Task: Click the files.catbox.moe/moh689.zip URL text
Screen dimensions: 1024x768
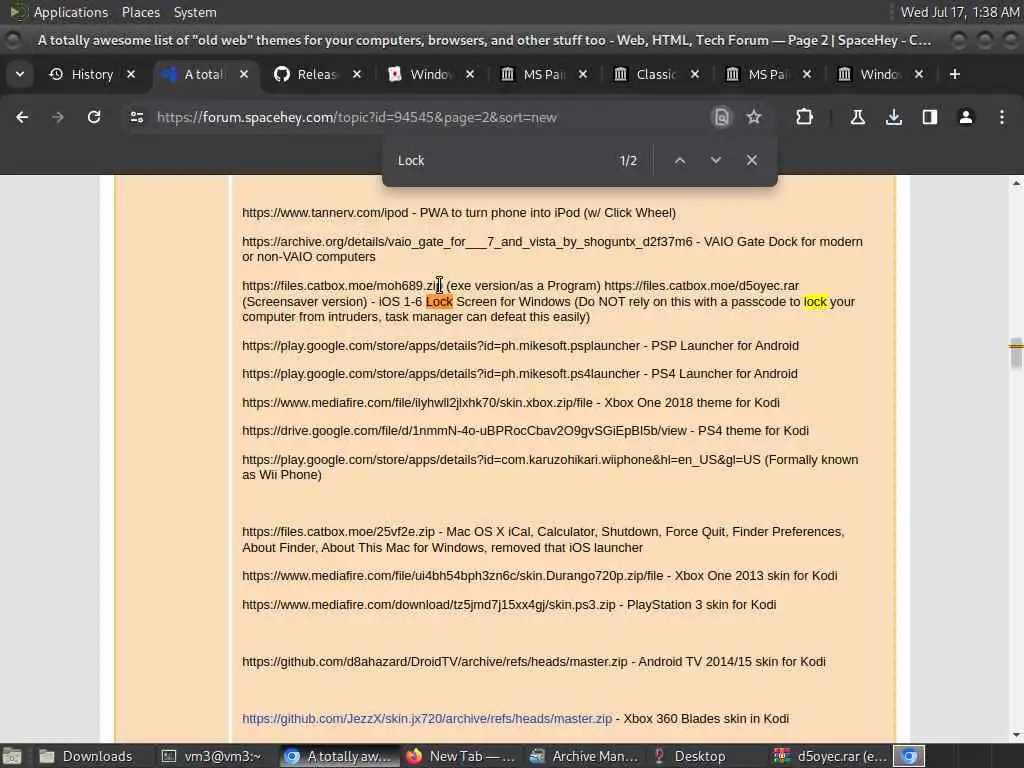Action: pyautogui.click(x=342, y=285)
